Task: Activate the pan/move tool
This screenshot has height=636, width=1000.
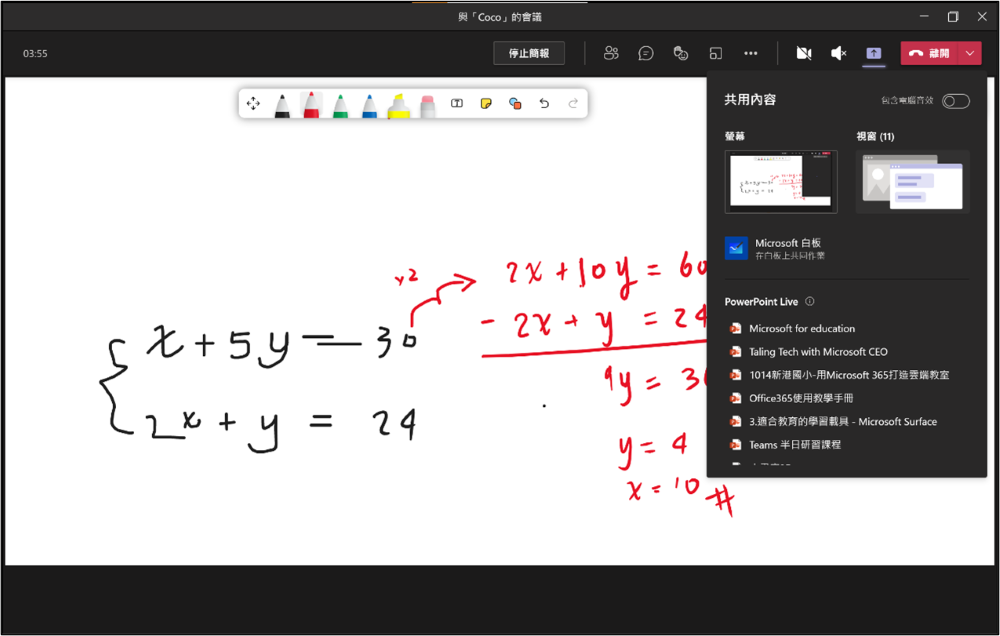Action: (253, 103)
